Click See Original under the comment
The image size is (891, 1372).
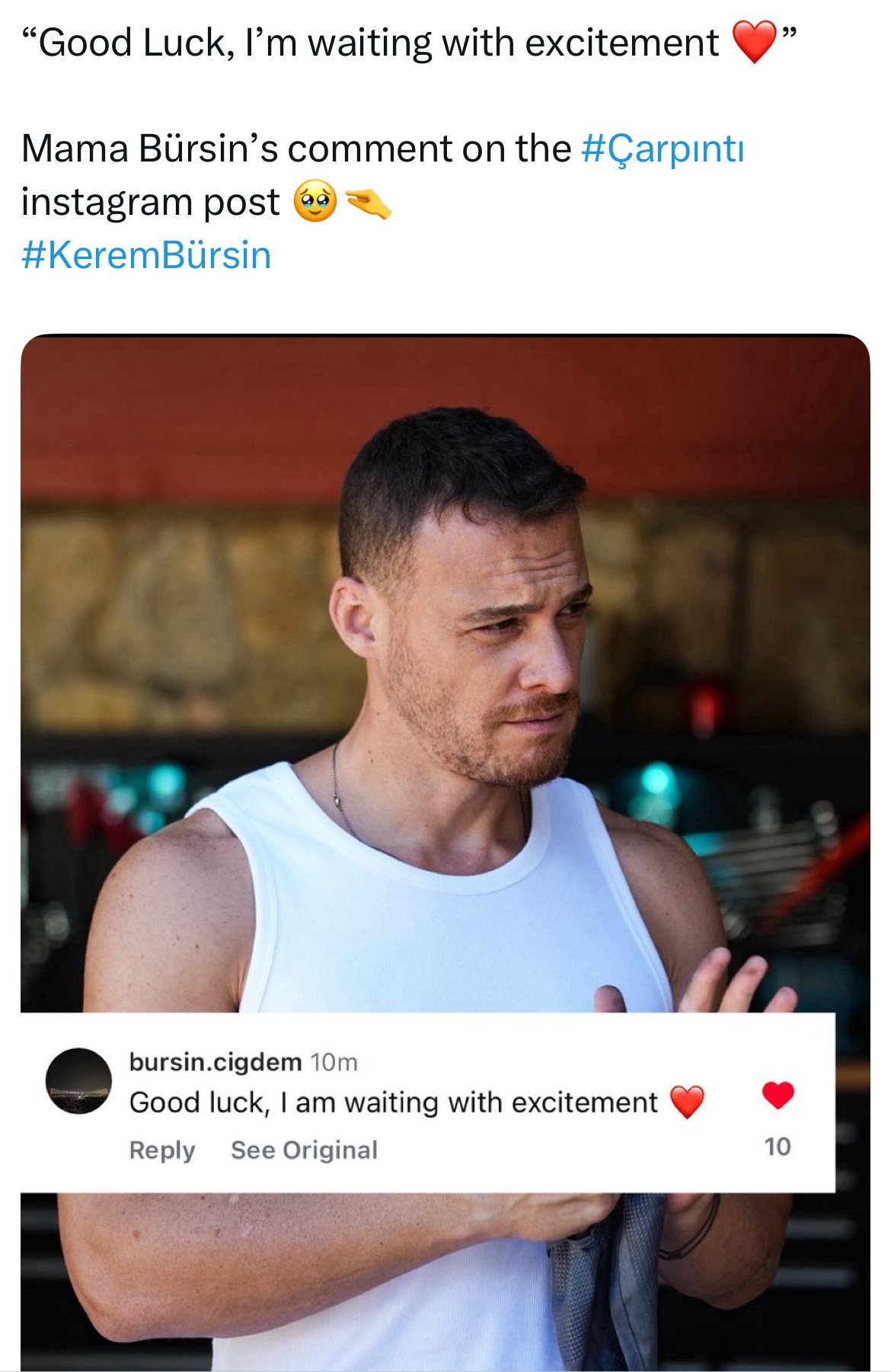(304, 1150)
